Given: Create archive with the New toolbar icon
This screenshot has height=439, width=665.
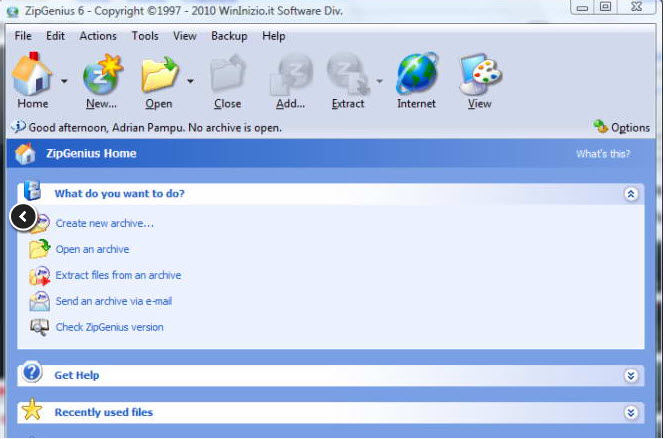Looking at the screenshot, I should pyautogui.click(x=103, y=75).
